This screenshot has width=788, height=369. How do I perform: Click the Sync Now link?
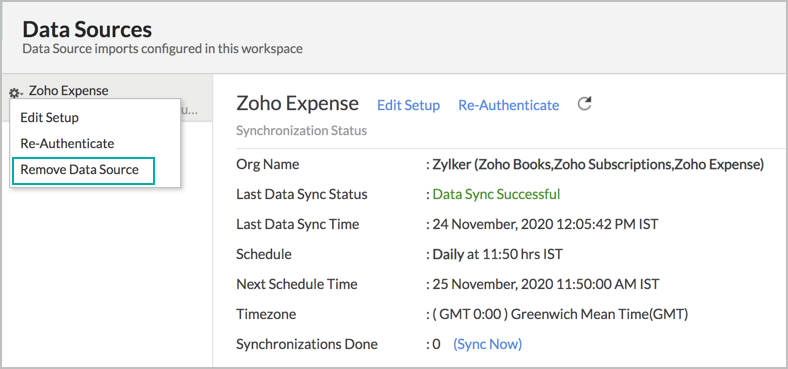487,344
